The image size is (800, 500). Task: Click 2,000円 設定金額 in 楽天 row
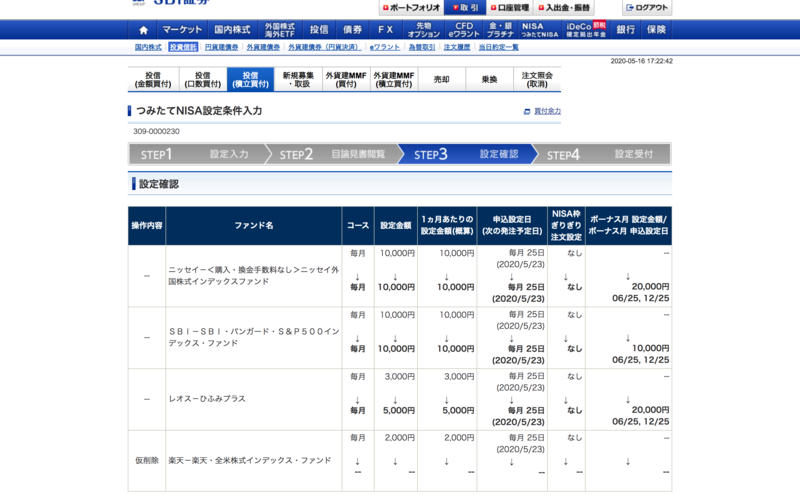(399, 438)
